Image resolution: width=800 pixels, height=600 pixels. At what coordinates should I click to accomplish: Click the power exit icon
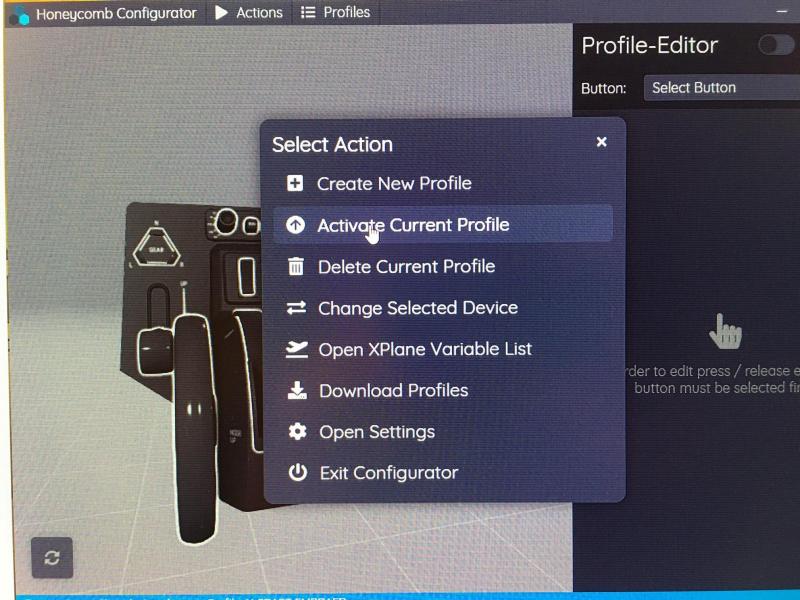click(298, 472)
